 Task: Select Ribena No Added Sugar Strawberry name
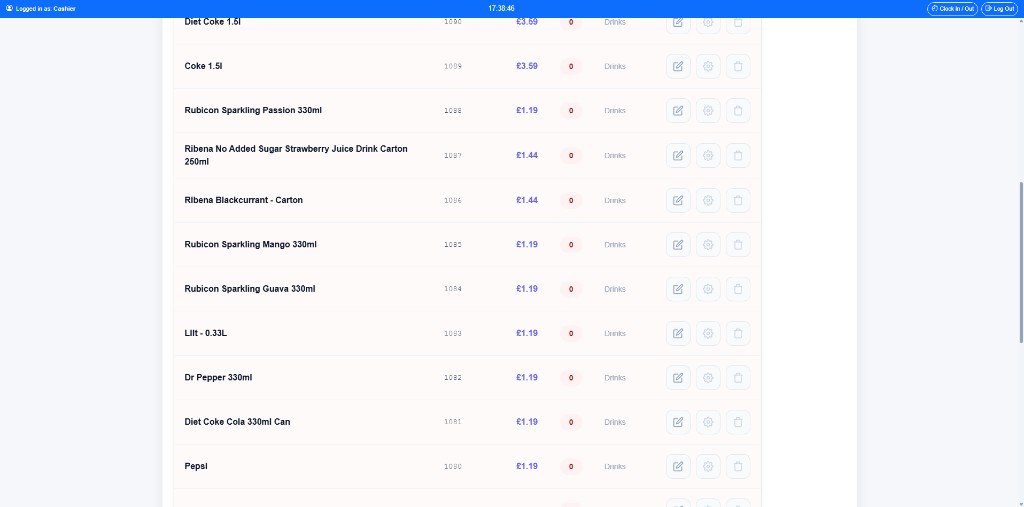[296, 155]
